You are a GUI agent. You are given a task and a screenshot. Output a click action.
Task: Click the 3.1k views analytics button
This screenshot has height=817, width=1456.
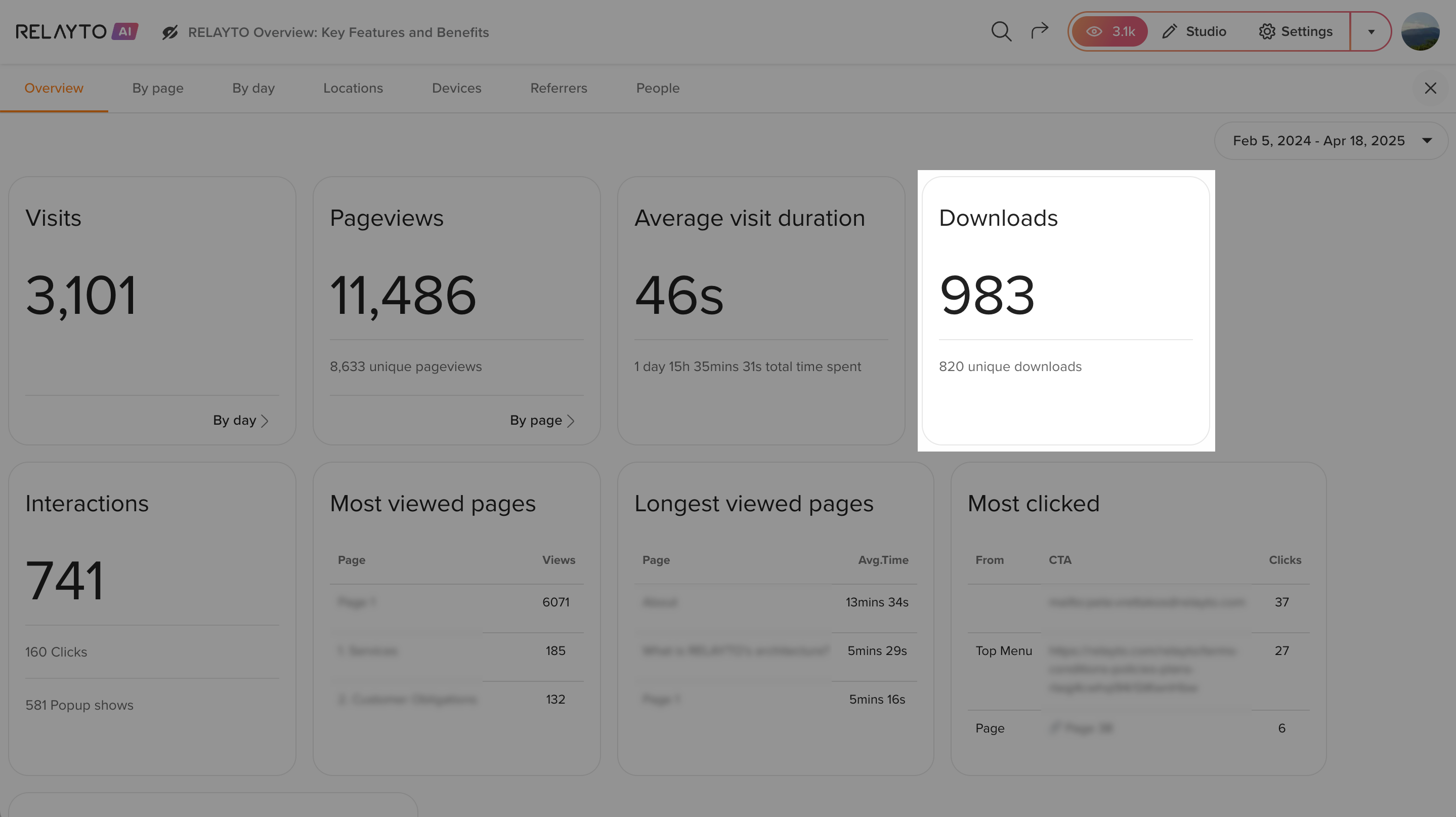pyautogui.click(x=1109, y=31)
